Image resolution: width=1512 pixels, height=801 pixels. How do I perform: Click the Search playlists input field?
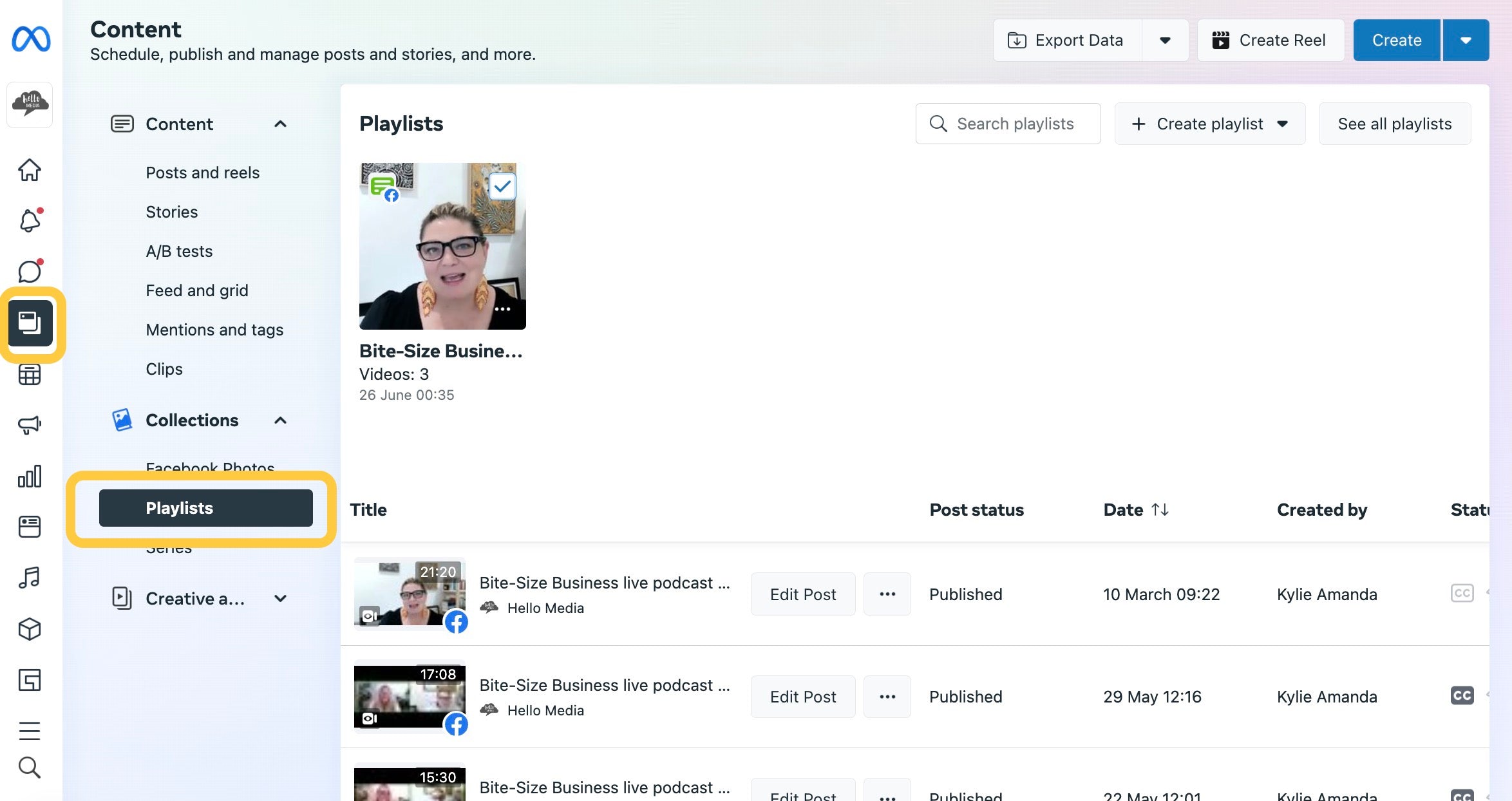coord(1007,123)
